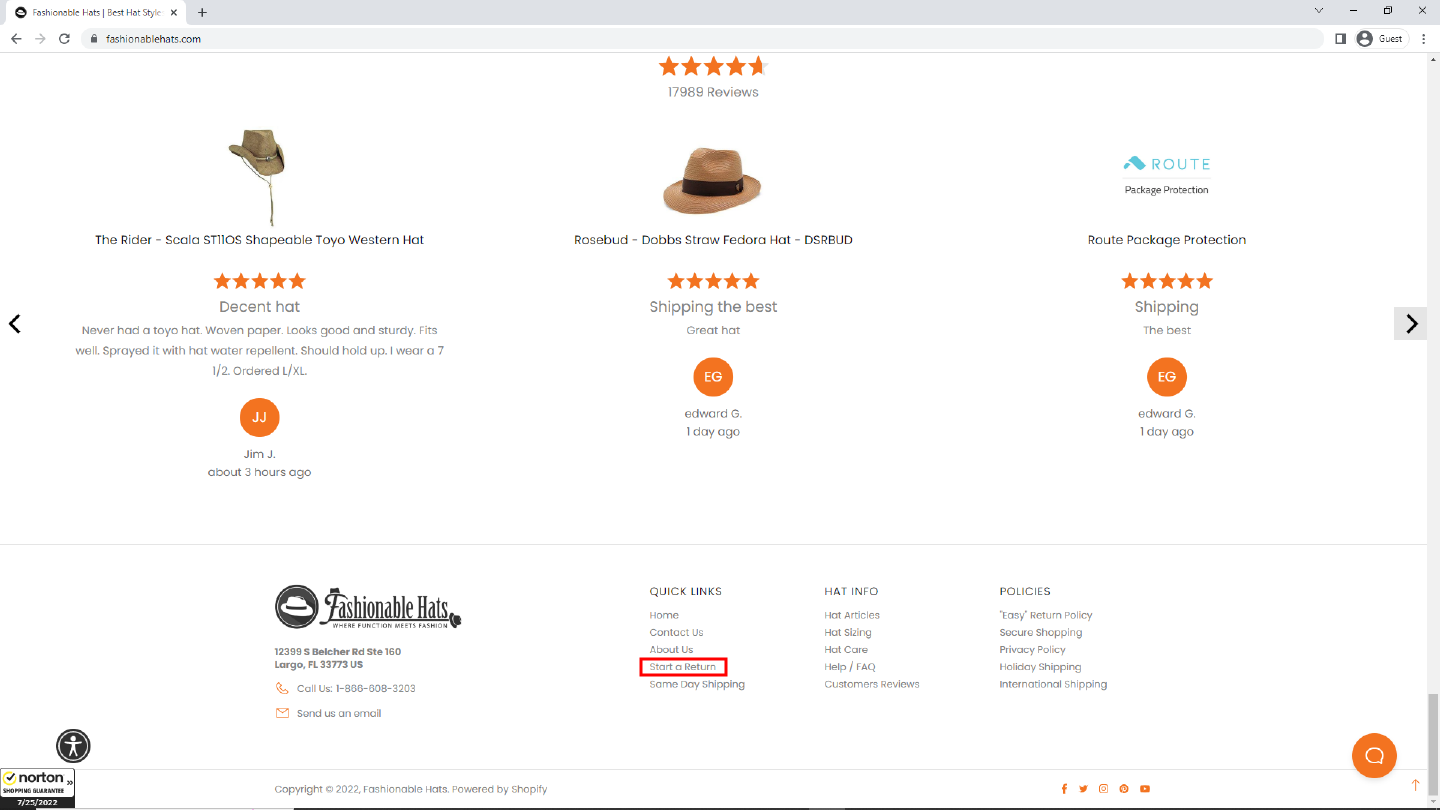
Task: Toggle the browser side panel icon
Action: click(1341, 39)
